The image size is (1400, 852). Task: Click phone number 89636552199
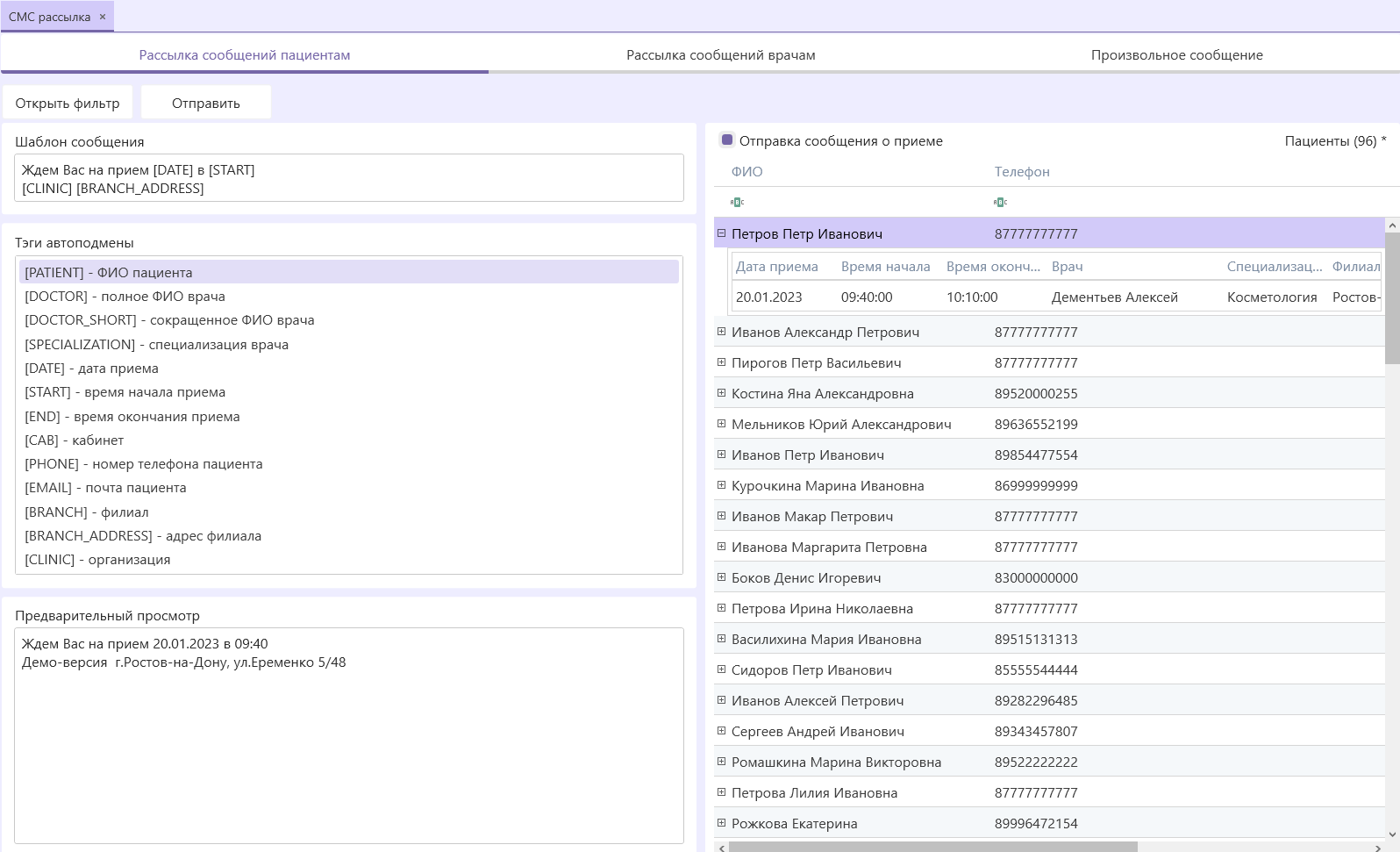point(1036,424)
